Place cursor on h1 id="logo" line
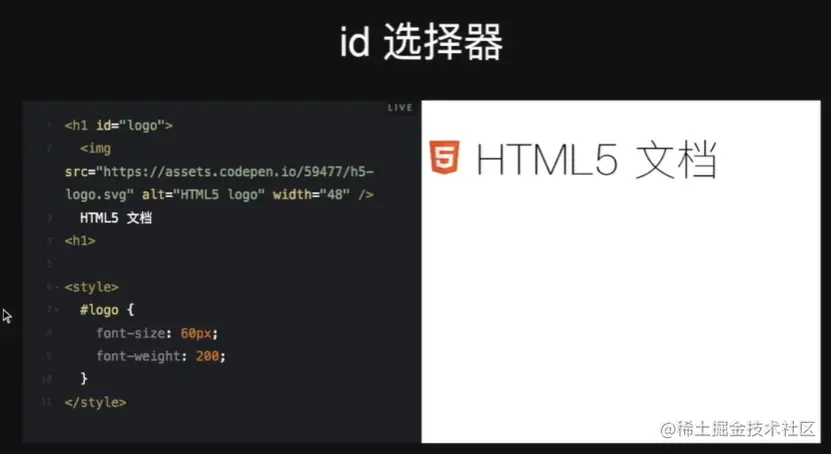 [119, 126]
